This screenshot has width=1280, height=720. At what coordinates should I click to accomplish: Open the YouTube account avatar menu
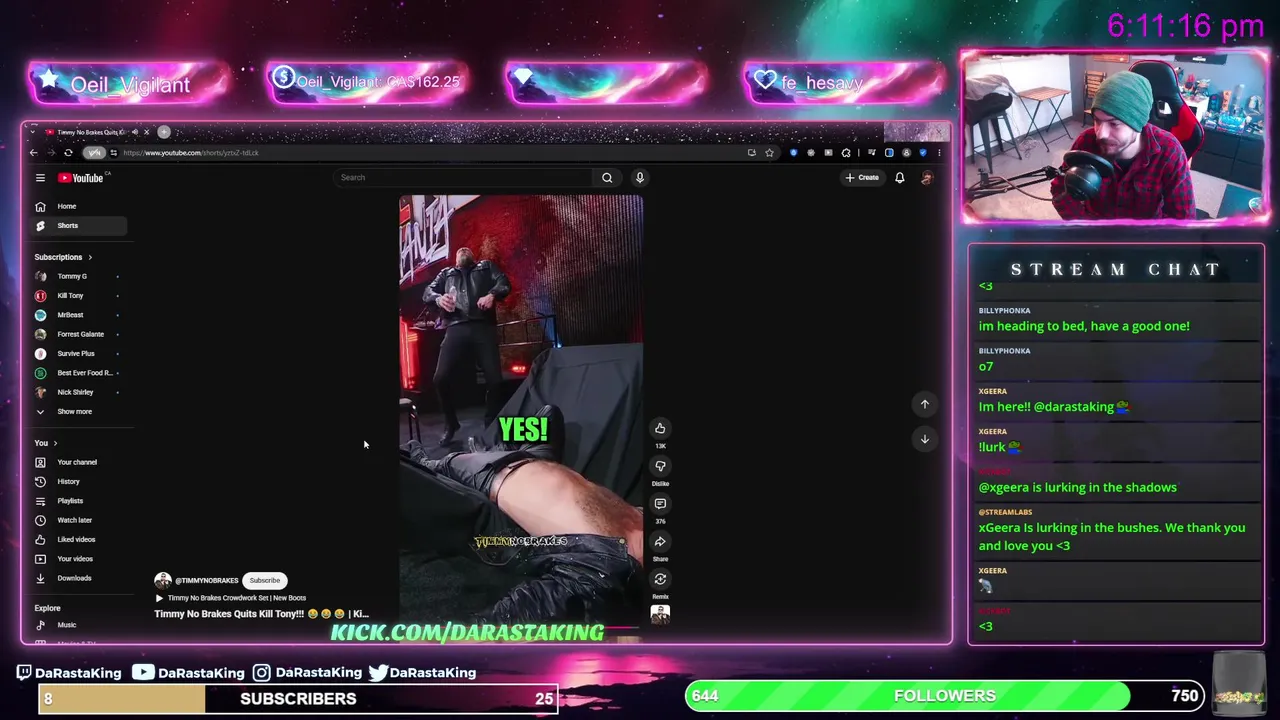click(926, 178)
